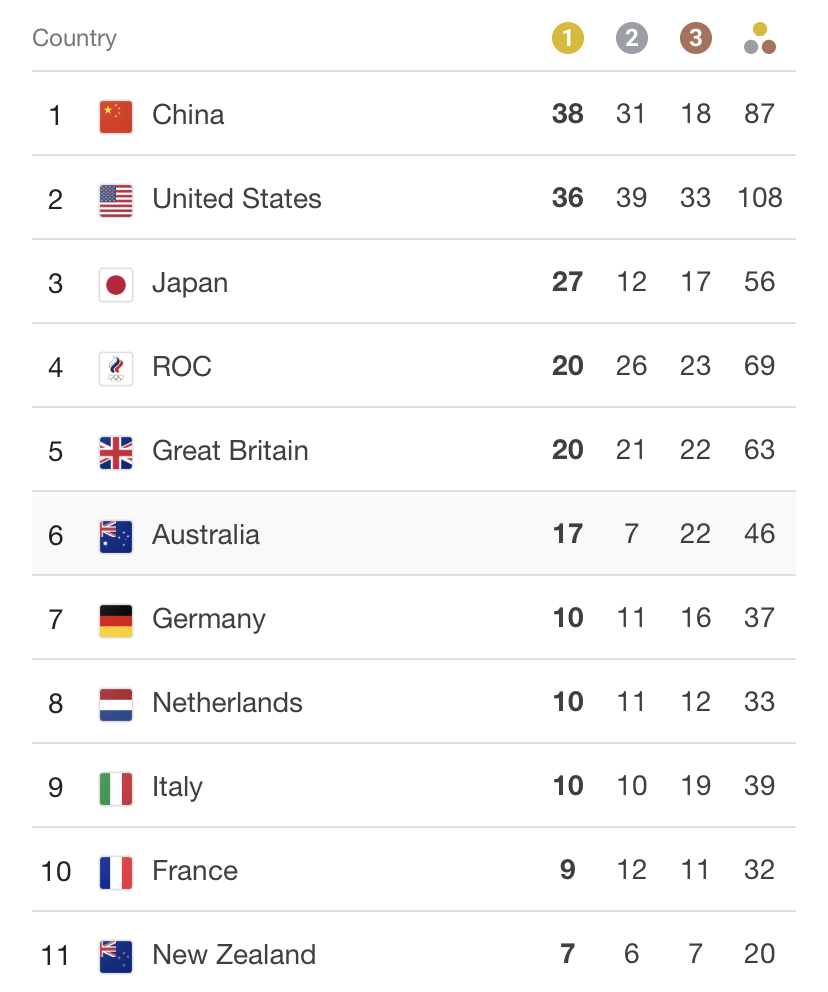Click the gold medal column icon

[x=567, y=38]
